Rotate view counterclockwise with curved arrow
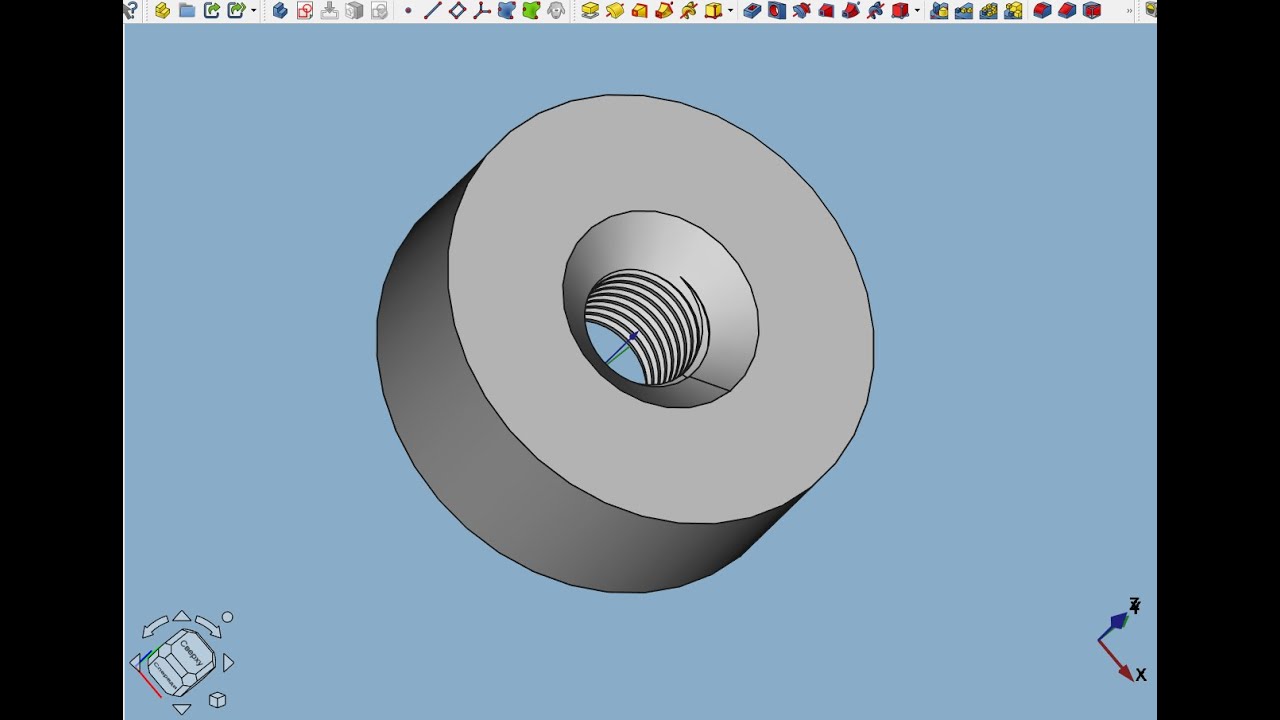The height and width of the screenshot is (720, 1280). click(x=155, y=626)
